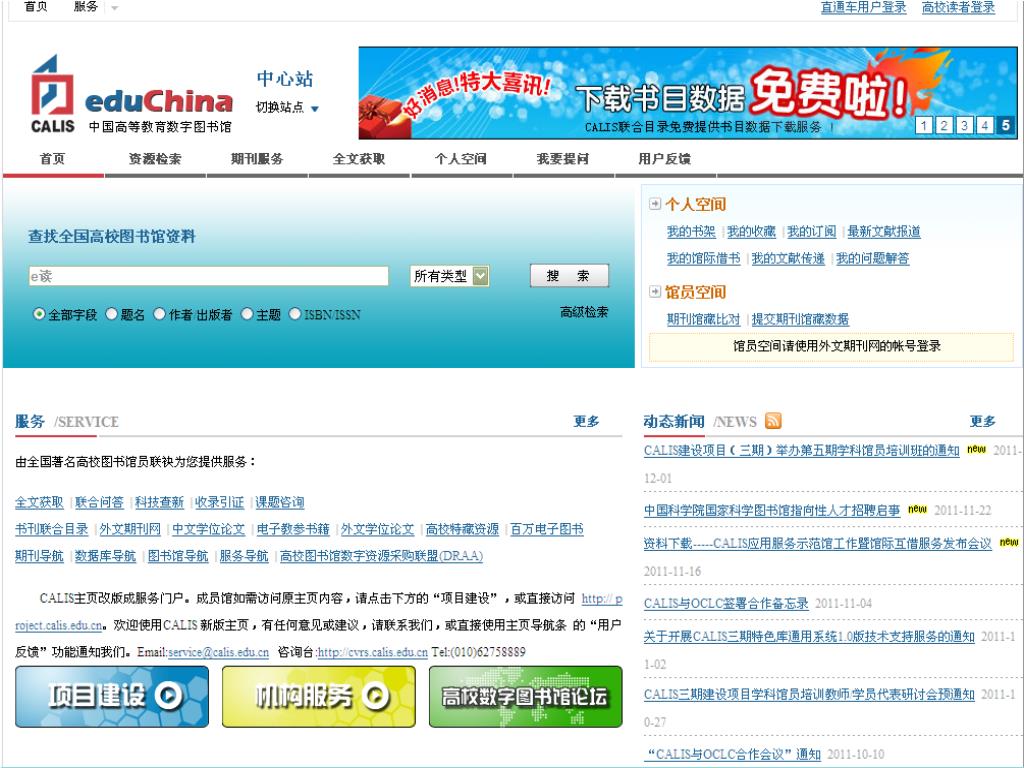Open the RSS feed icon beside NEWS
The width and height of the screenshot is (1024, 768).
(x=773, y=421)
